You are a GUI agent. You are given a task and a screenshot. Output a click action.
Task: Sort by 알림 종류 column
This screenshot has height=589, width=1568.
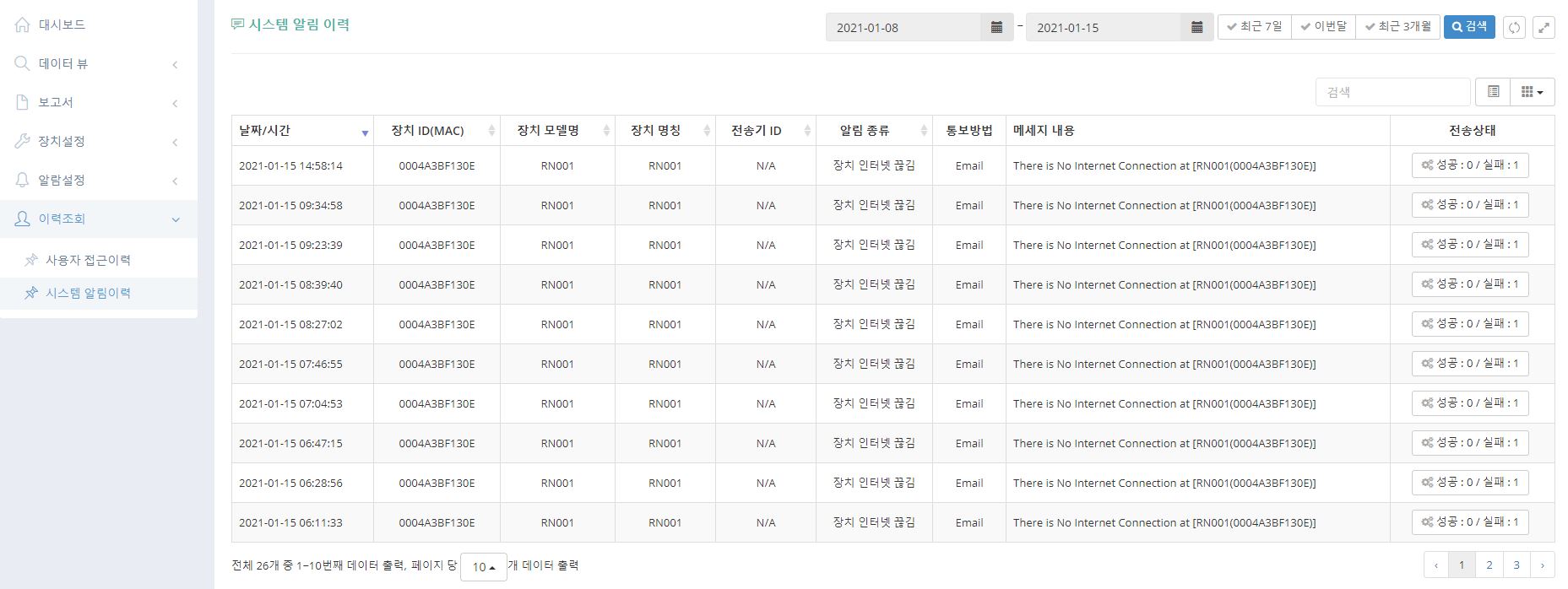(874, 131)
